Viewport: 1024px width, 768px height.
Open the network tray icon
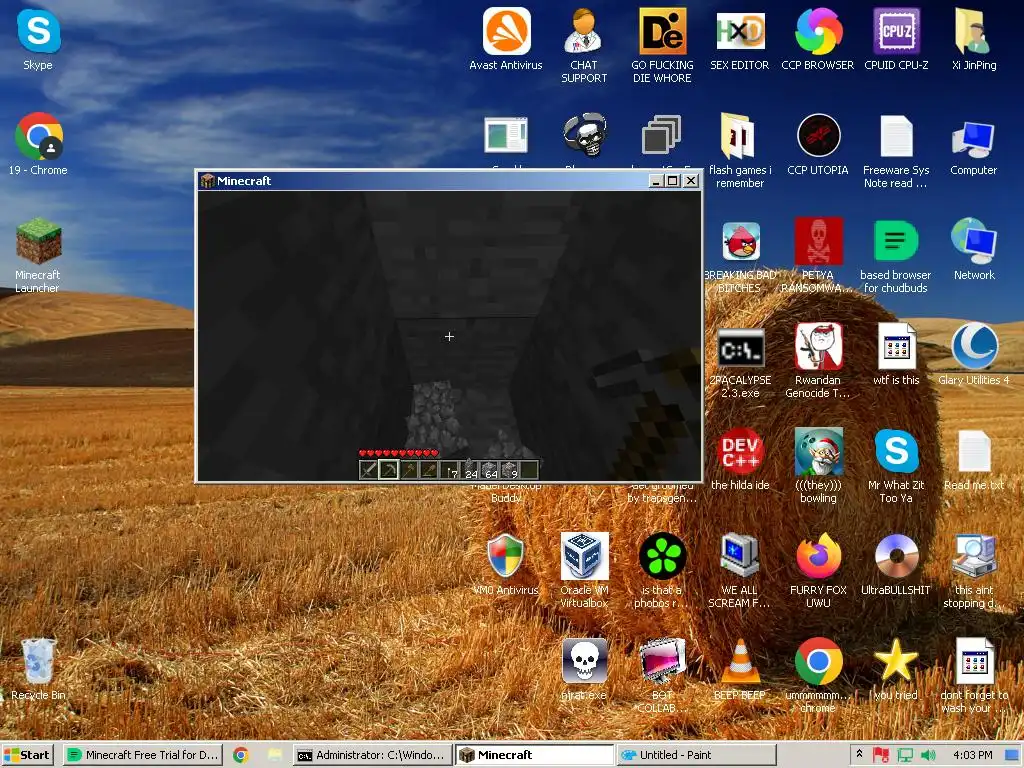905,755
